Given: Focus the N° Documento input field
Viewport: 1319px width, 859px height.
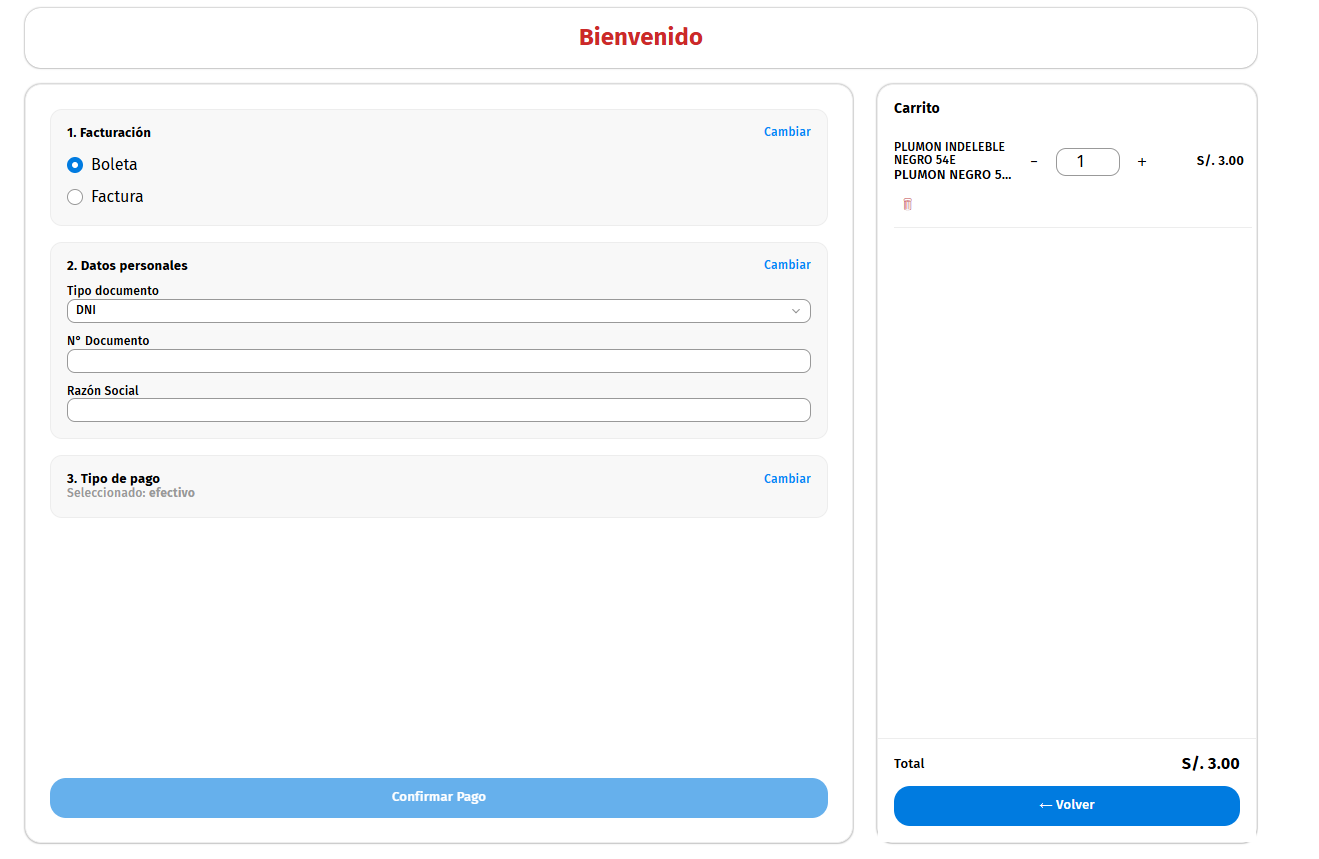Looking at the screenshot, I should (x=438, y=361).
